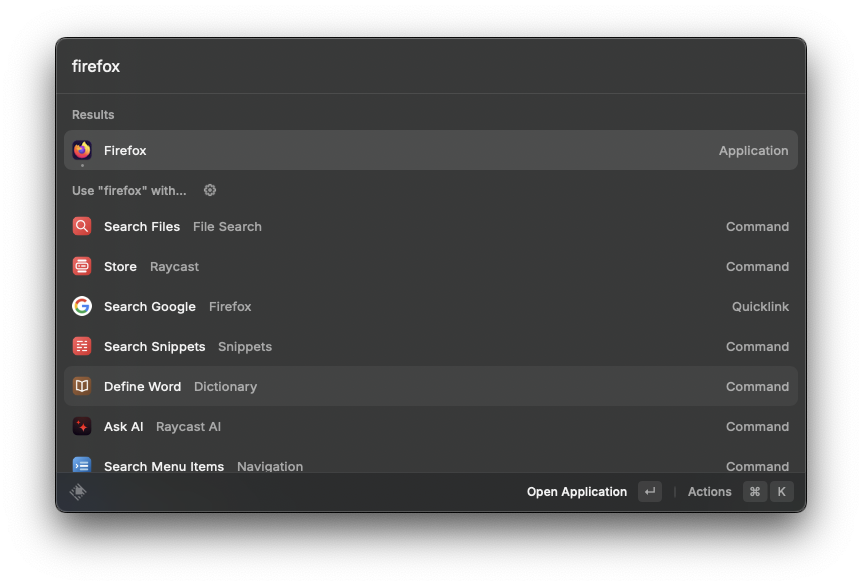The height and width of the screenshot is (586, 862).
Task: Click the Google logo icon
Action: (82, 306)
